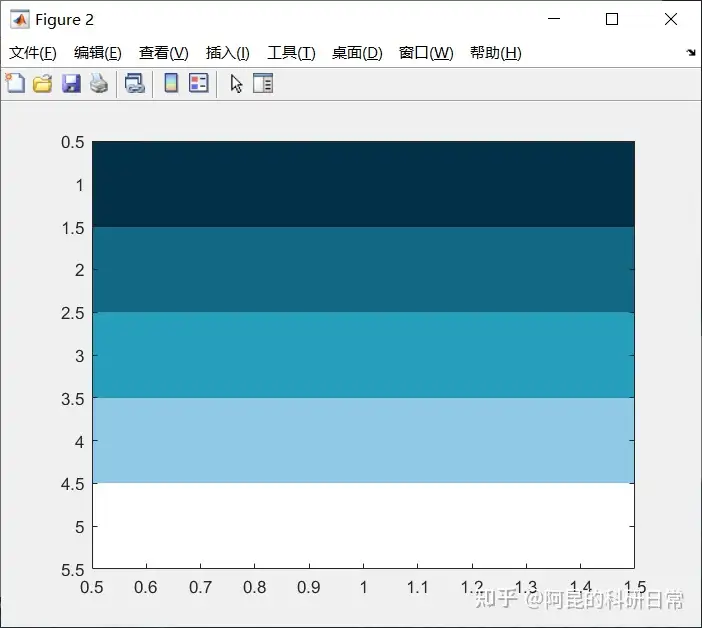Open the 插入(I) menu
The image size is (702, 628).
(227, 53)
